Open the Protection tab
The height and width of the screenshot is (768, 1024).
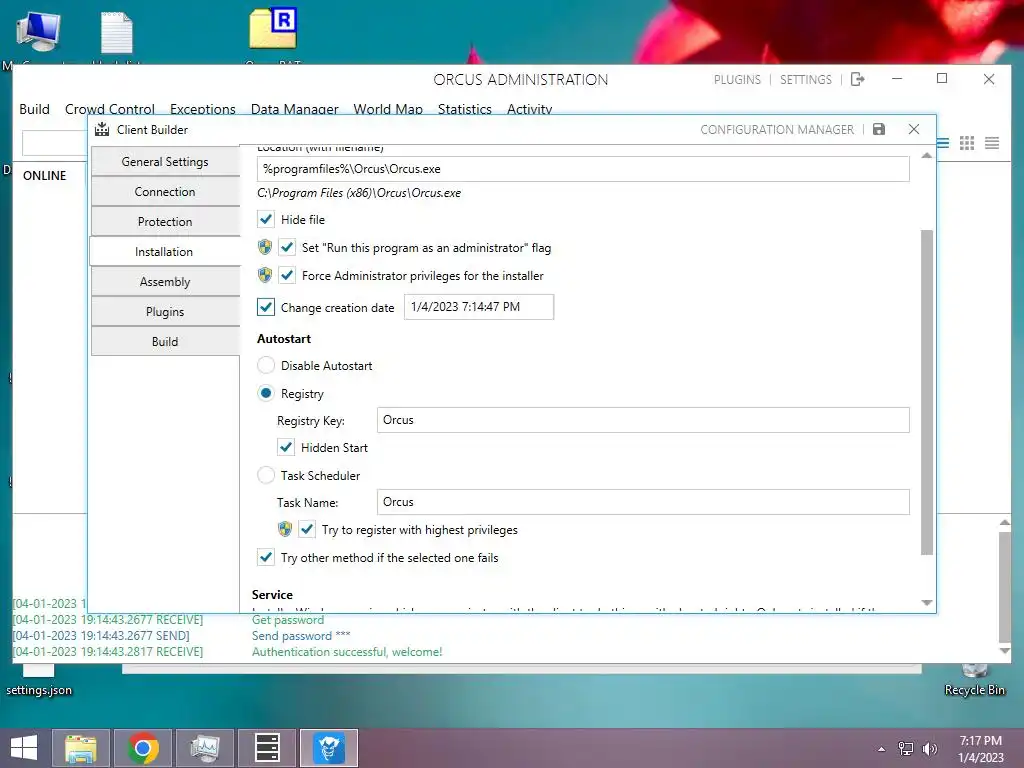click(x=165, y=221)
